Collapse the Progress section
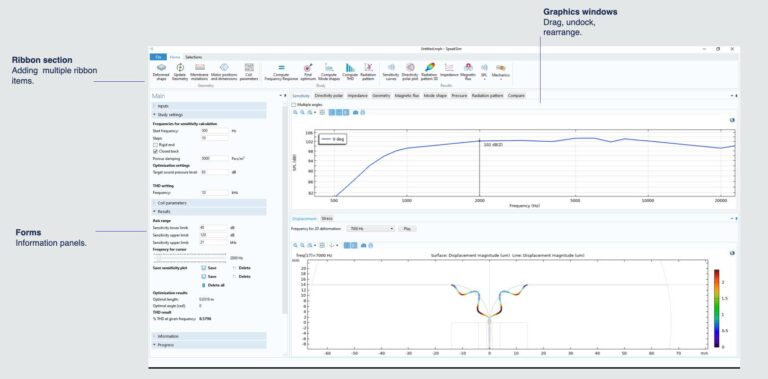768x379 pixels. click(x=210, y=345)
